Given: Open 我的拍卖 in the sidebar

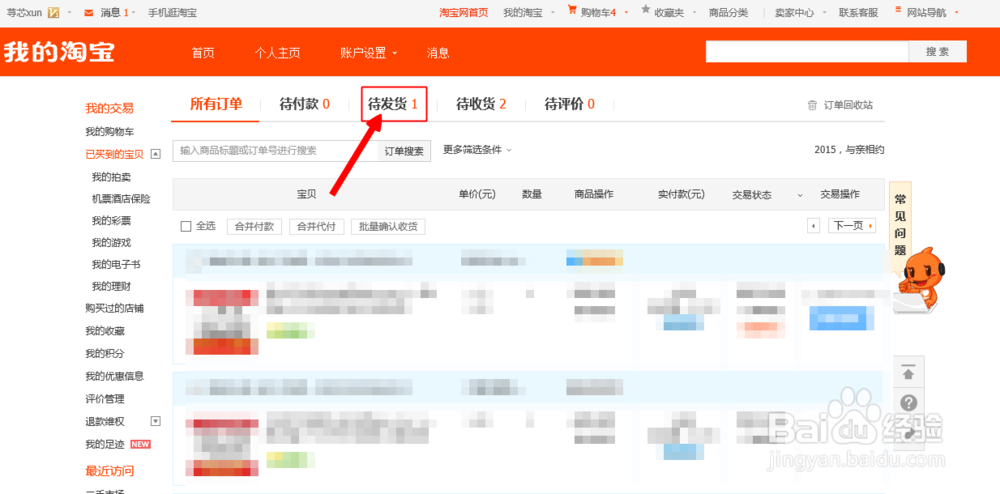Looking at the screenshot, I should tap(112, 177).
